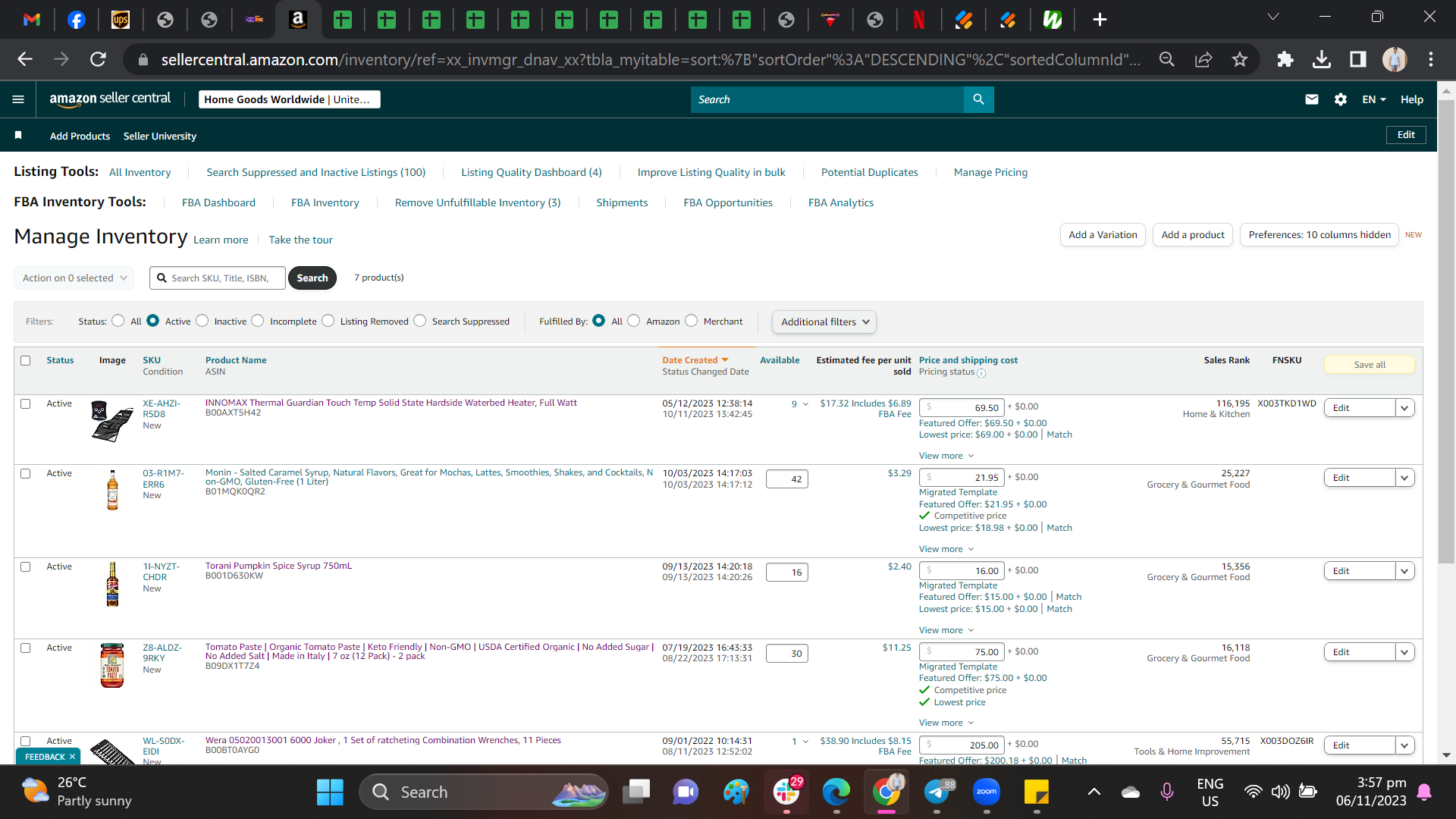Viewport: 1456px width, 819px height.
Task: Open the Seller Central hamburger menu
Action: coord(18,99)
